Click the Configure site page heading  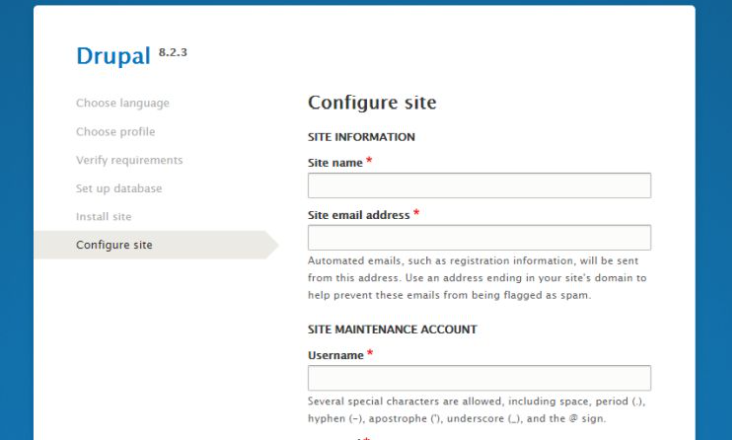click(372, 103)
